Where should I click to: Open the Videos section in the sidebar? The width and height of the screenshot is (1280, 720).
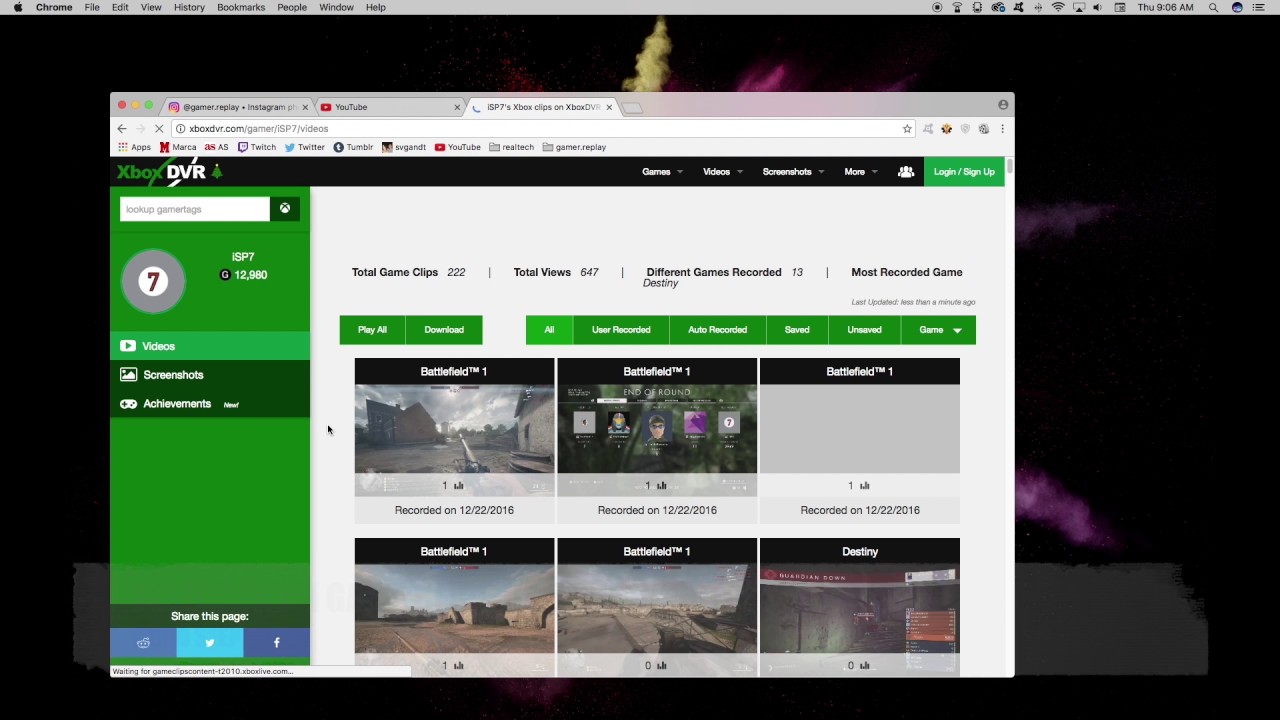click(210, 346)
